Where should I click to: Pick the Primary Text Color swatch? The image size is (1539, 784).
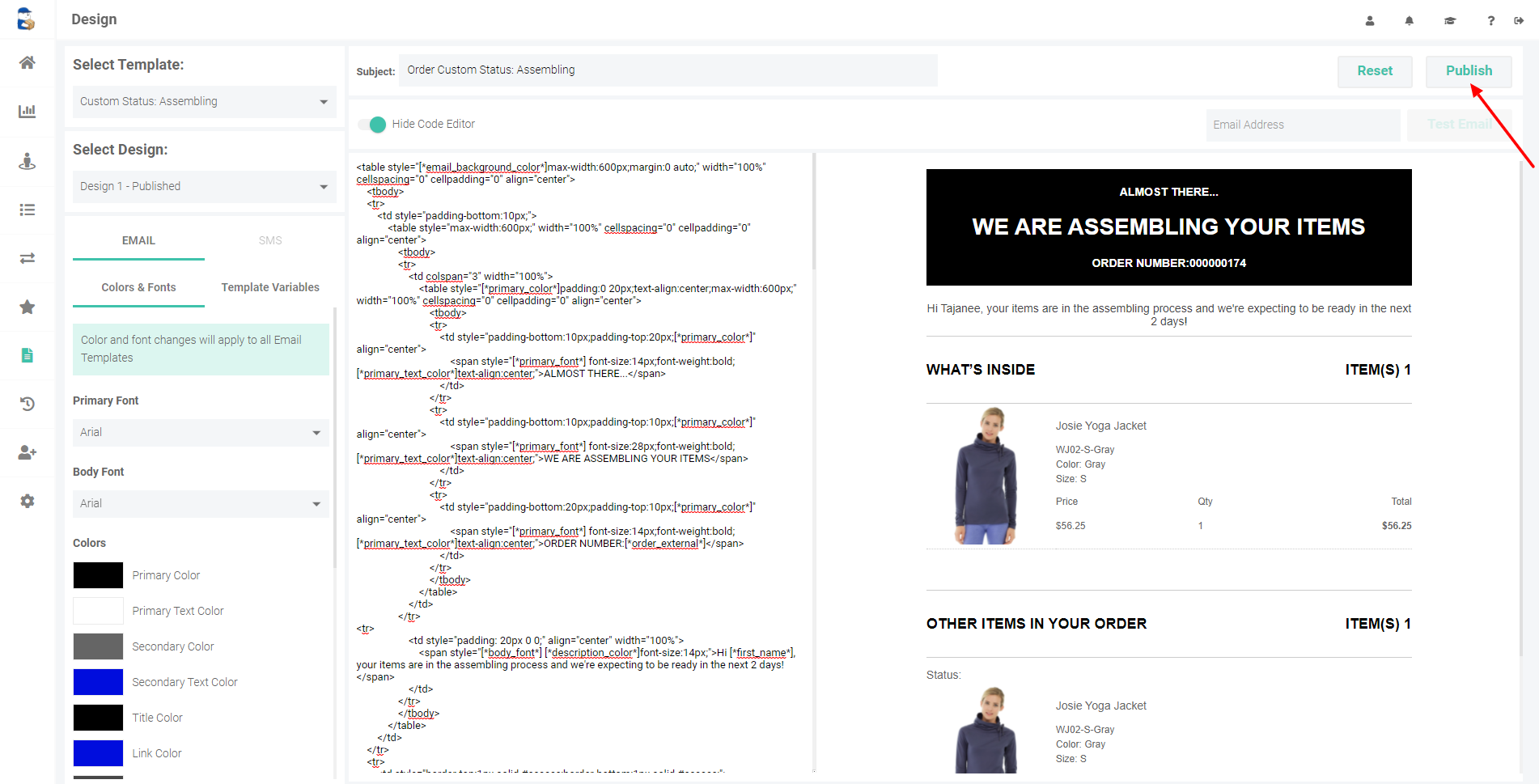98,611
